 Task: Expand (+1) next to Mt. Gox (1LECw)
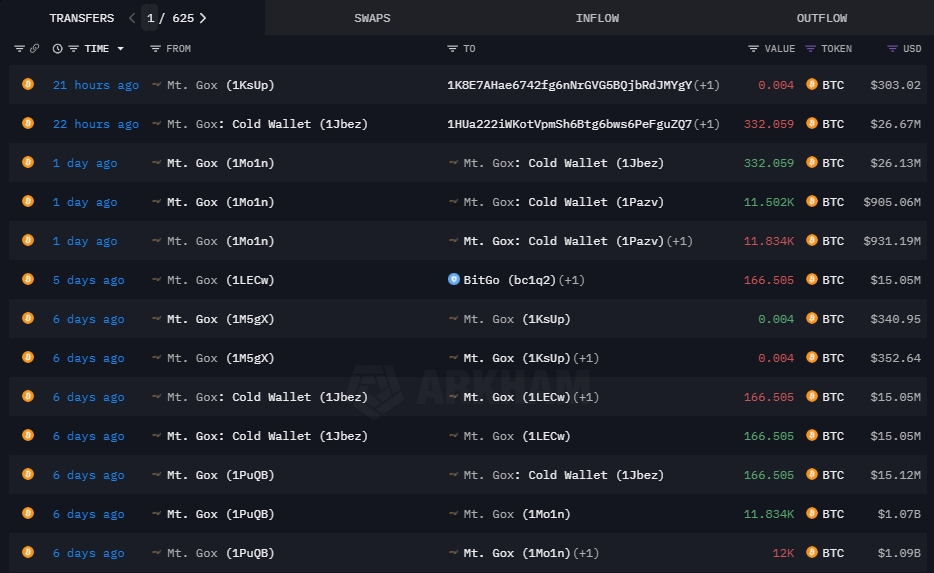[586, 397]
